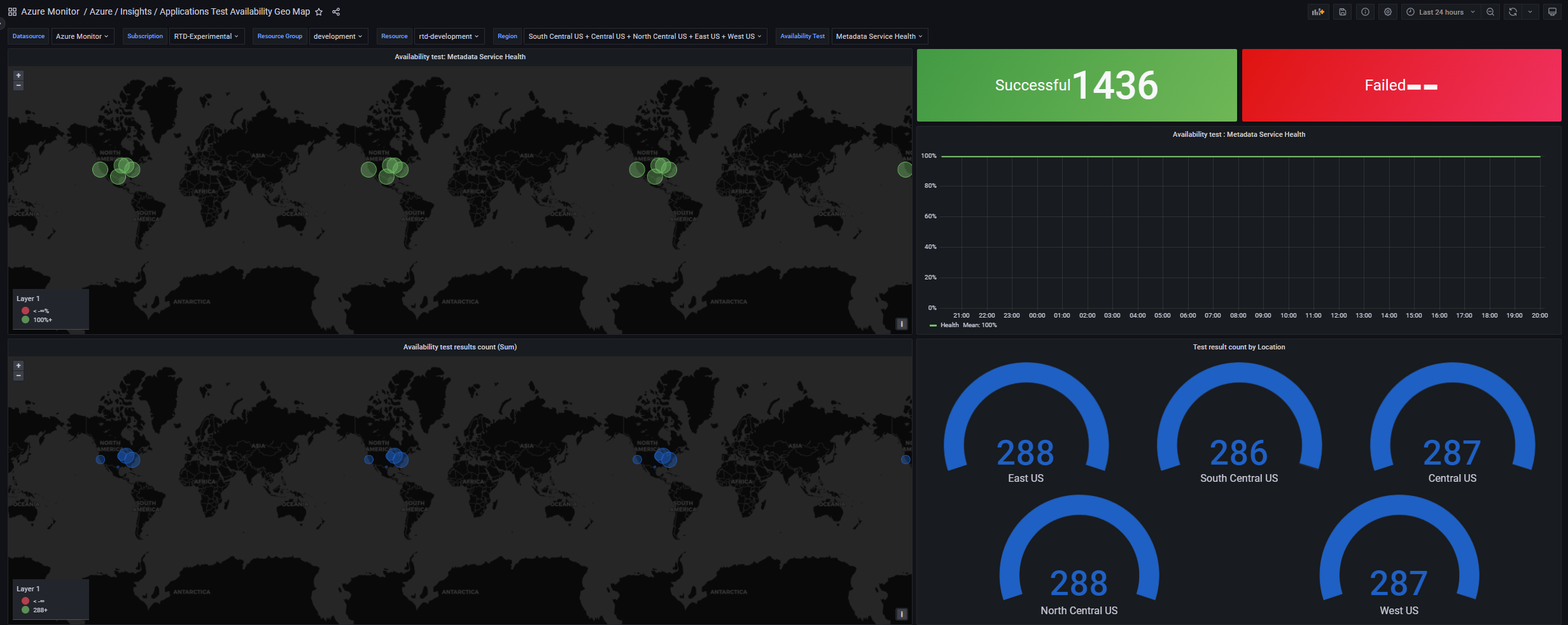
Task: Open the Subscription RTD-Experimental dropdown
Action: (207, 36)
